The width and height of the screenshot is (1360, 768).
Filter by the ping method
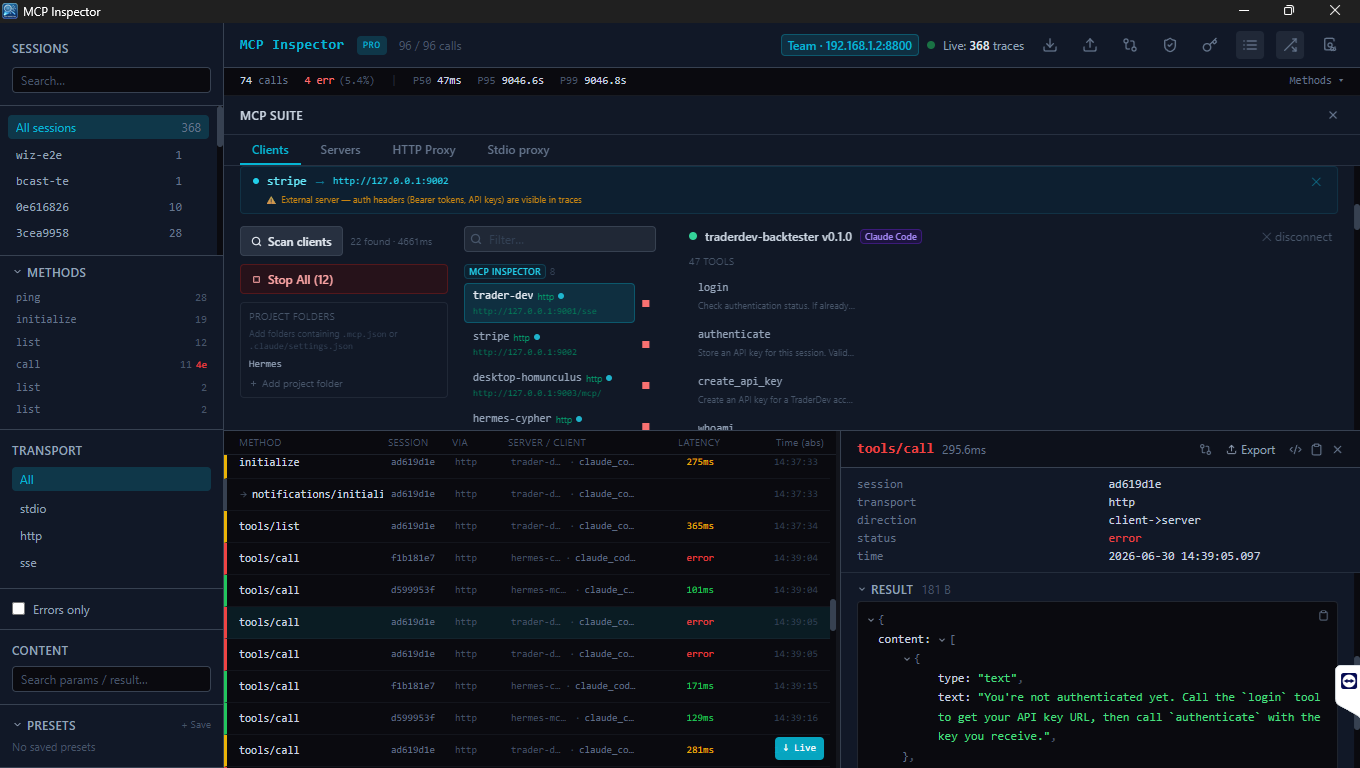pyautogui.click(x=111, y=297)
